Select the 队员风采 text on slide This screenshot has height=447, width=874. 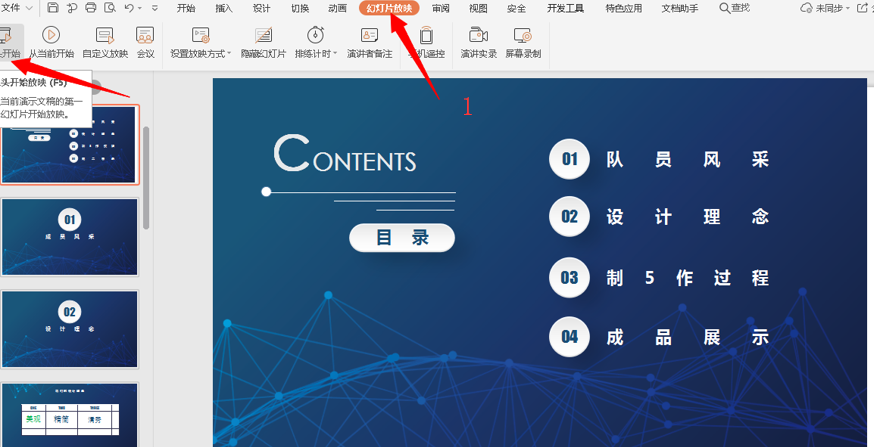coord(687,160)
